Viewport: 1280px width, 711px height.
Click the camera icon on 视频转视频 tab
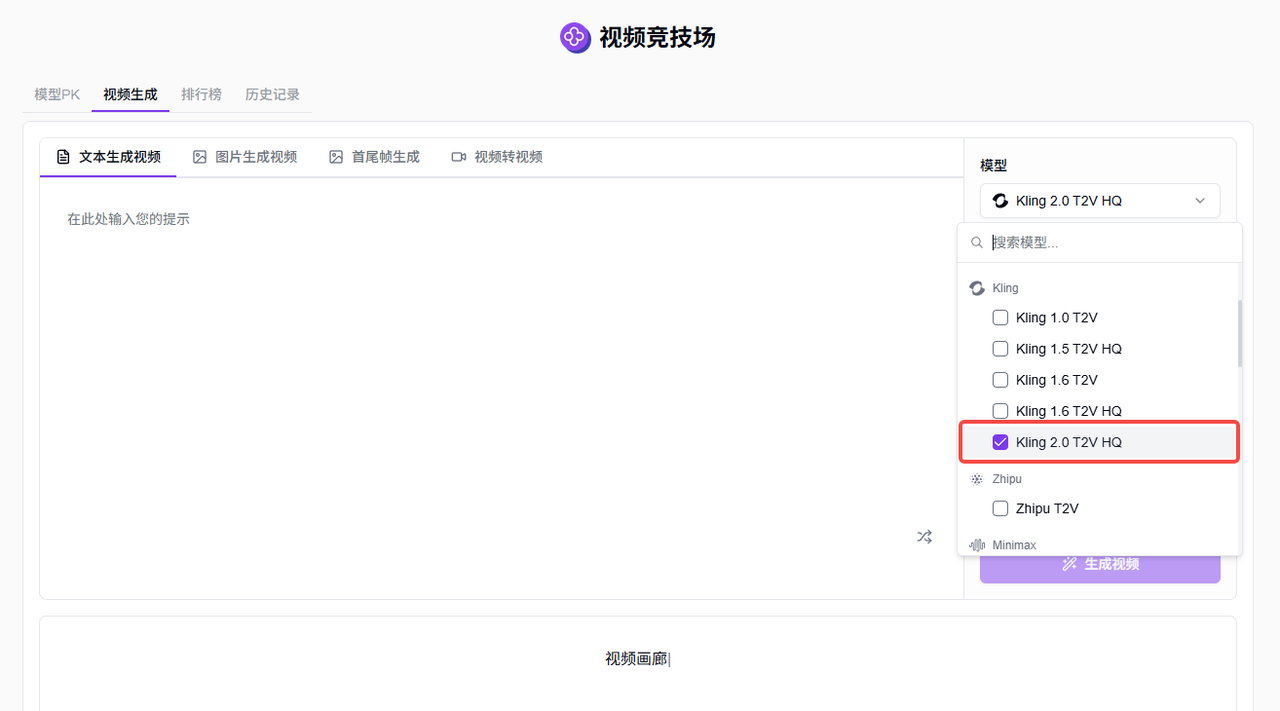coord(459,157)
